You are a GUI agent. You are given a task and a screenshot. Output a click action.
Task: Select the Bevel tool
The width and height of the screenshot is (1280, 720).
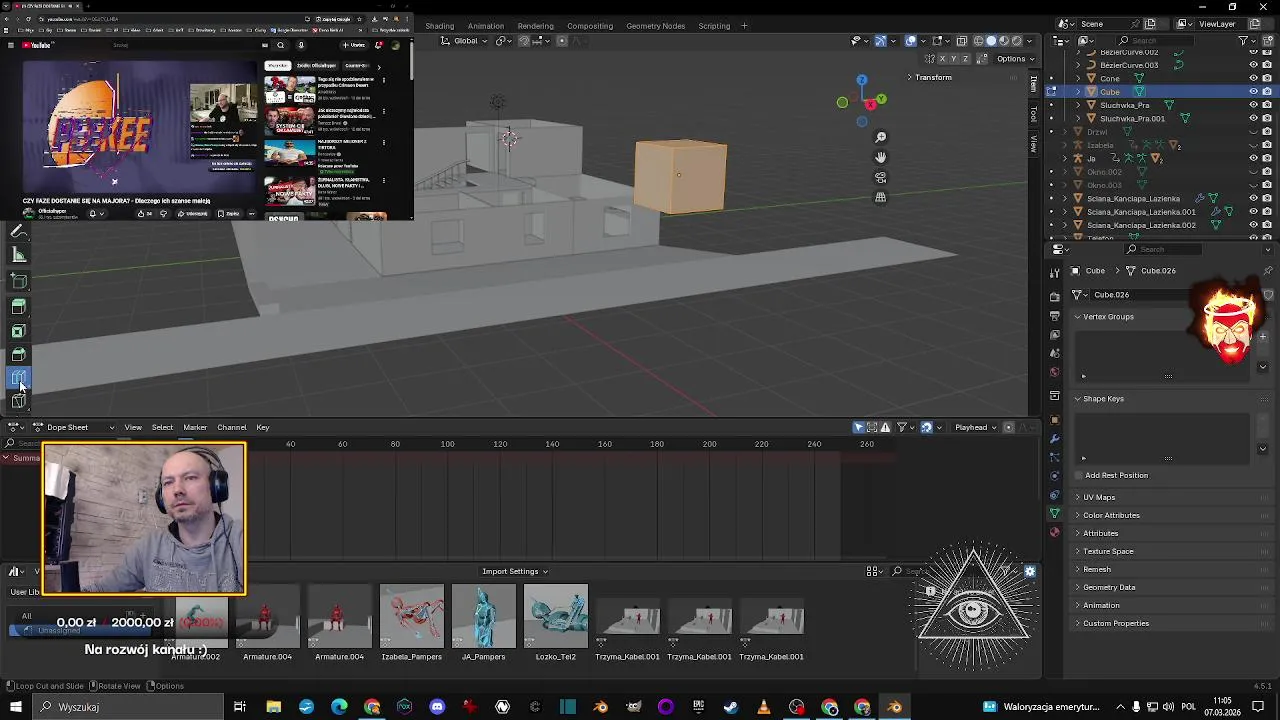(x=18, y=355)
